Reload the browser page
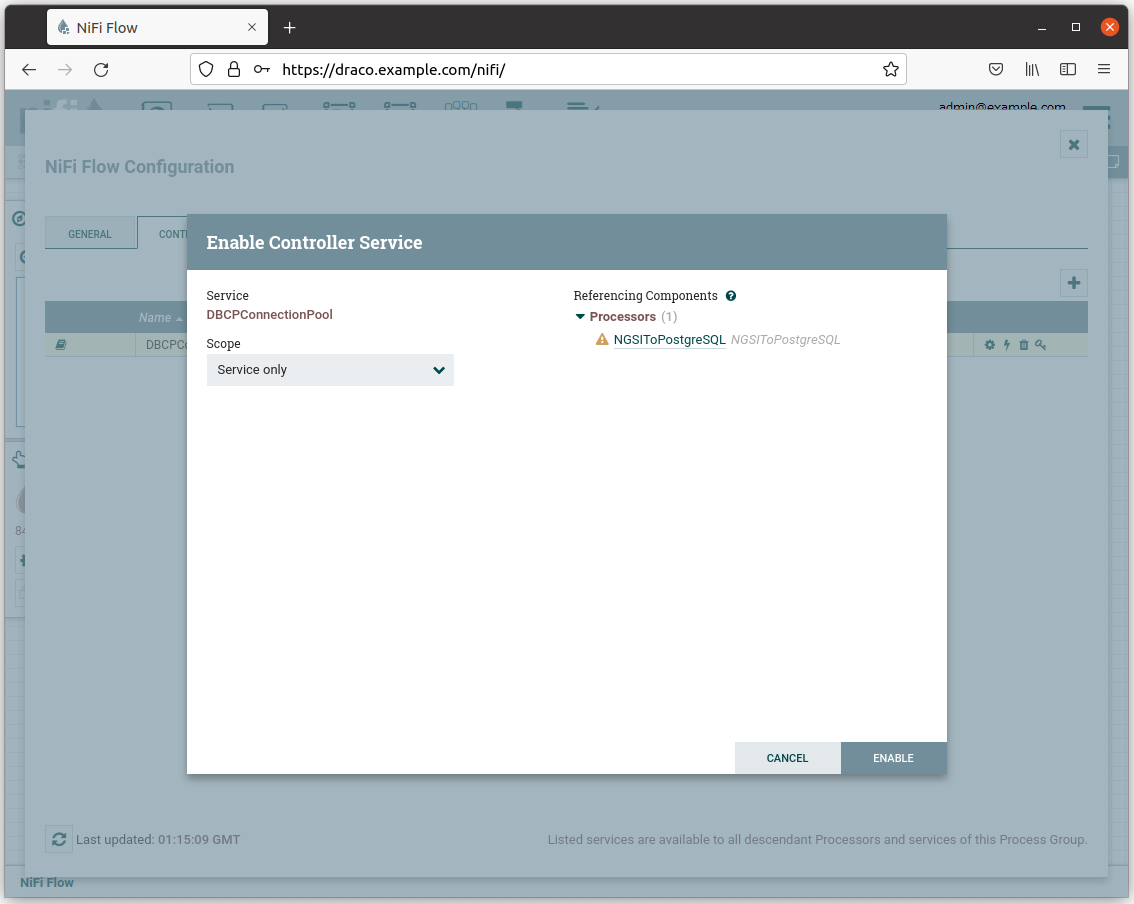The width and height of the screenshot is (1134, 904). (101, 69)
